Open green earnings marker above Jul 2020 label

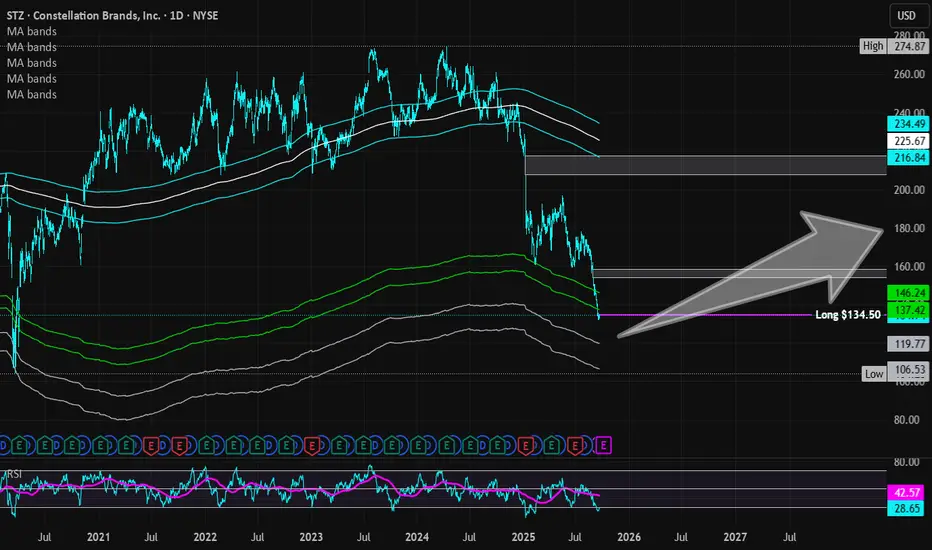(x=45, y=445)
